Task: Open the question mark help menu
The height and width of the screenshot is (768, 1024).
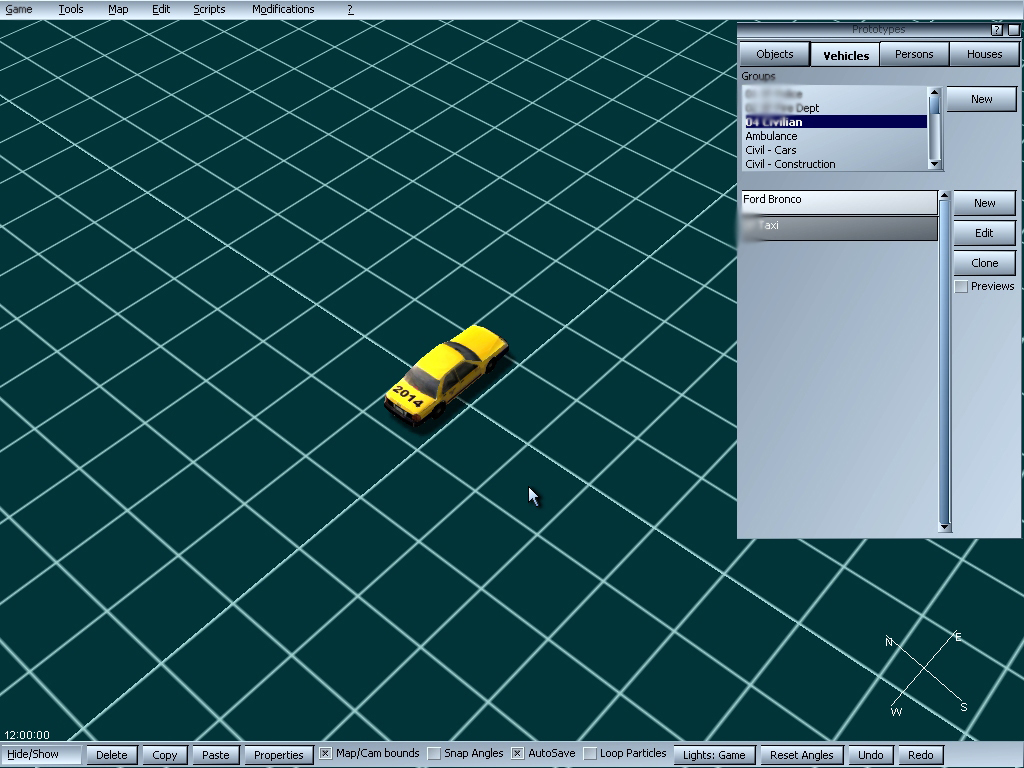Action: point(350,9)
